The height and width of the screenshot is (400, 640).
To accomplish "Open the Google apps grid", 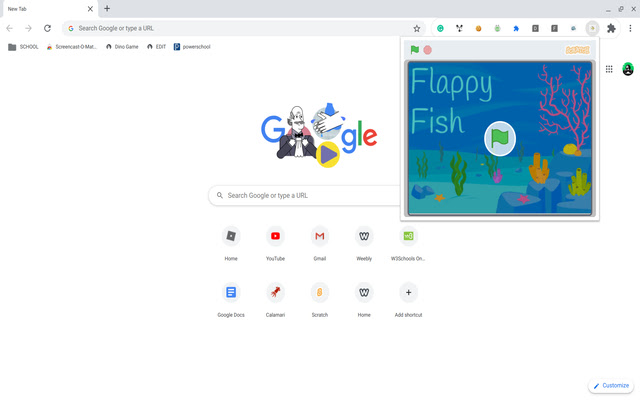I will [x=609, y=69].
